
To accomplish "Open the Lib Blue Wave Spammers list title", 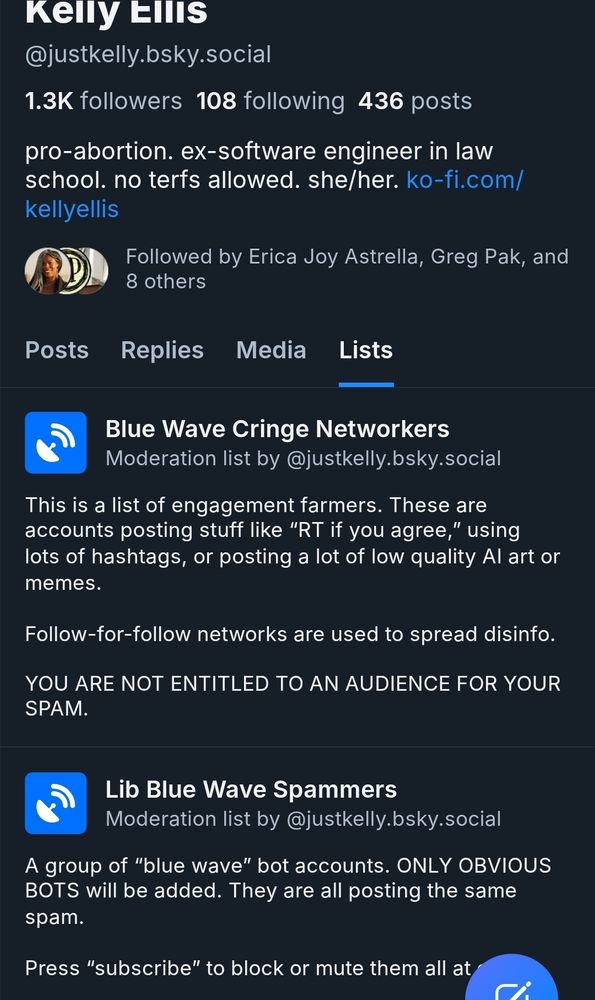I will pos(250,789).
